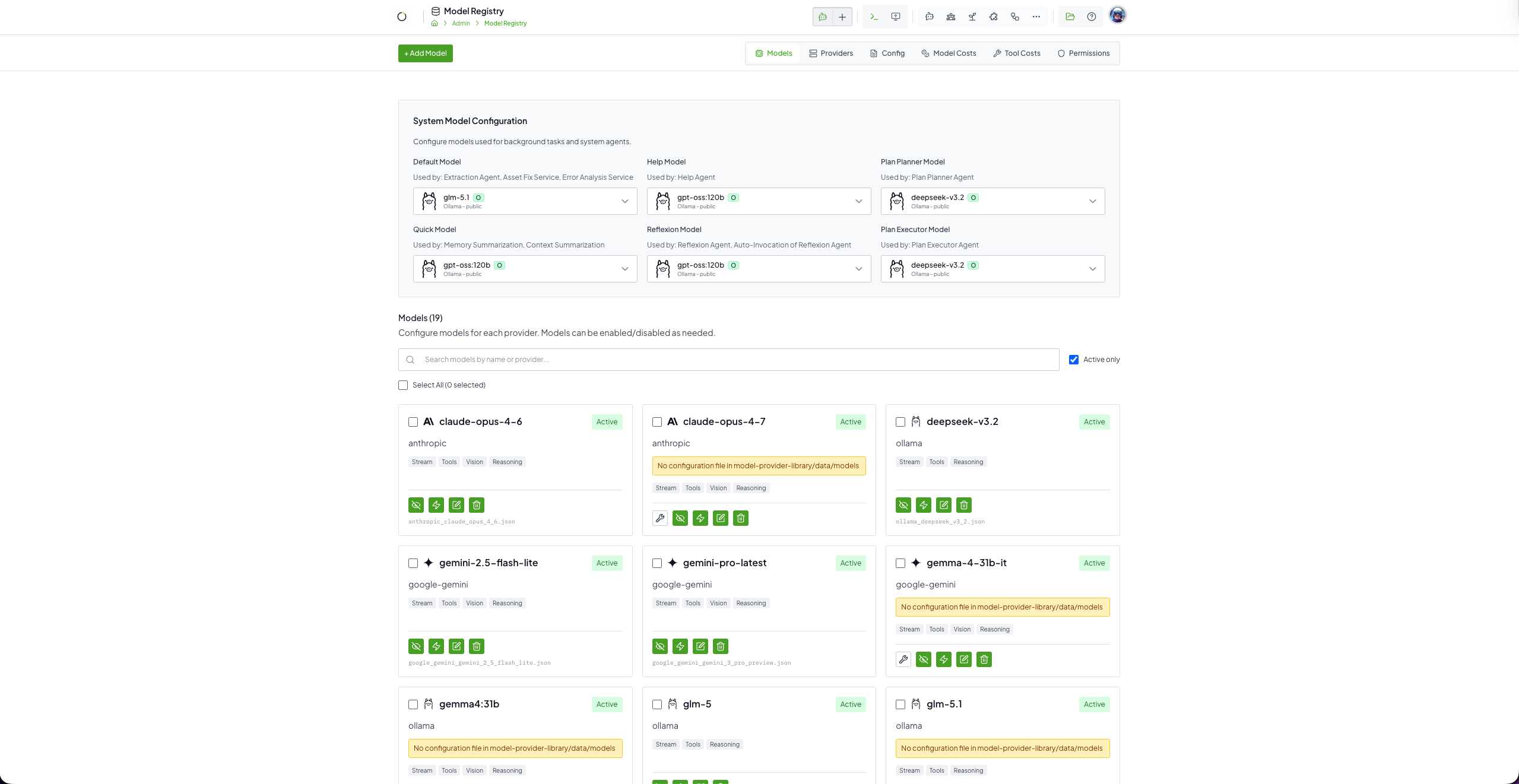Open the puzzle piece plugins icon
Viewport: 1519px width, 784px height.
tap(994, 17)
